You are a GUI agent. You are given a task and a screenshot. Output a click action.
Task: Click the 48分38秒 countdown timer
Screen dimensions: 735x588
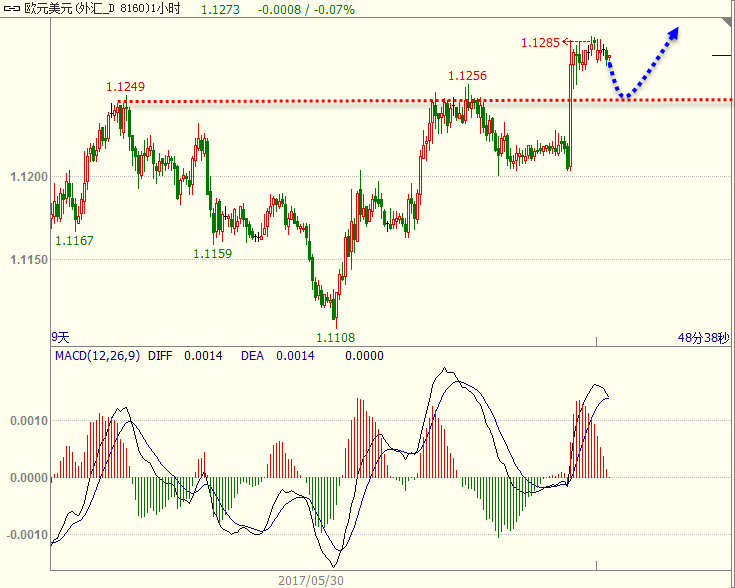(x=703, y=338)
